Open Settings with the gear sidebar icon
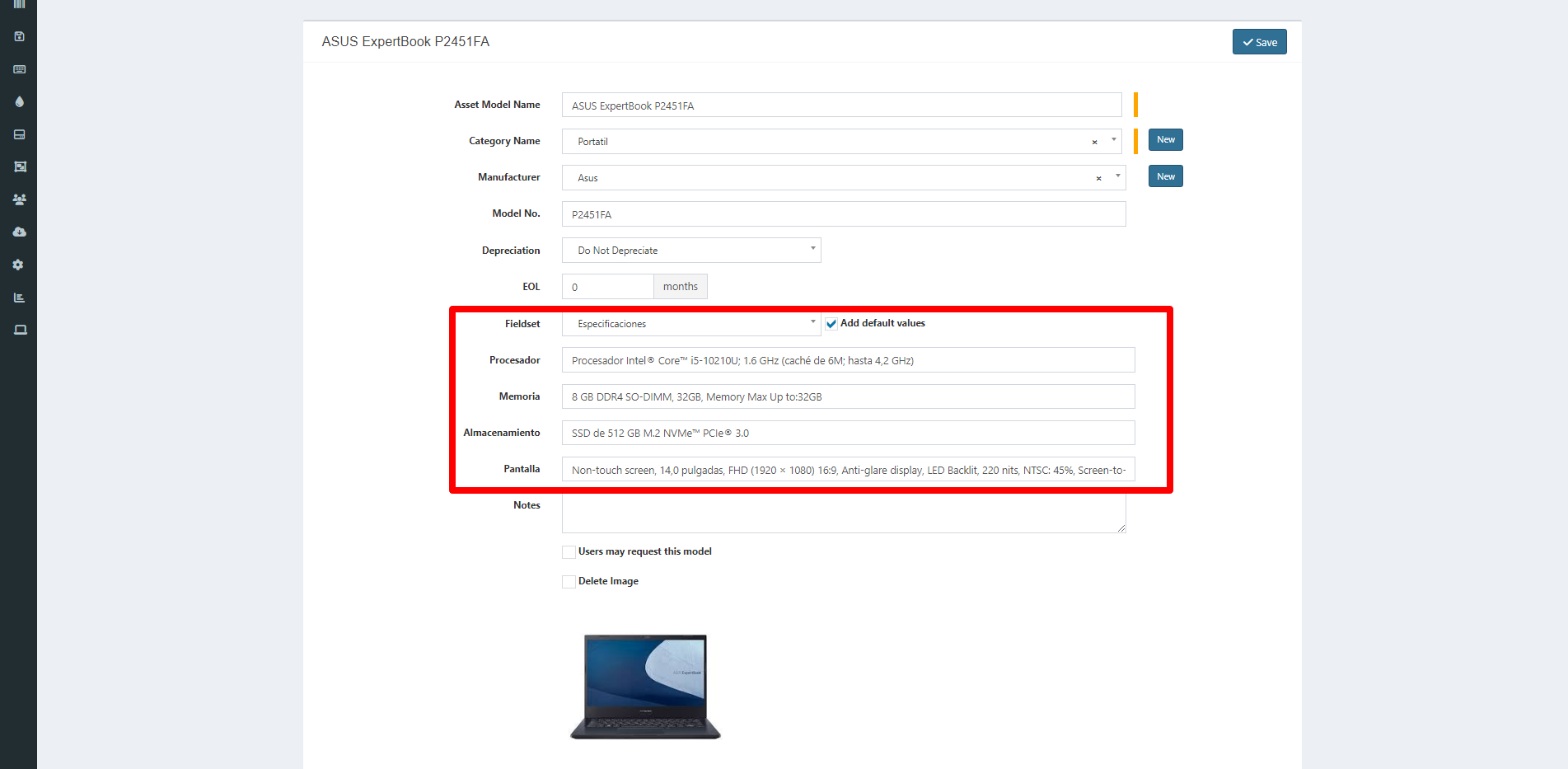 (x=20, y=265)
